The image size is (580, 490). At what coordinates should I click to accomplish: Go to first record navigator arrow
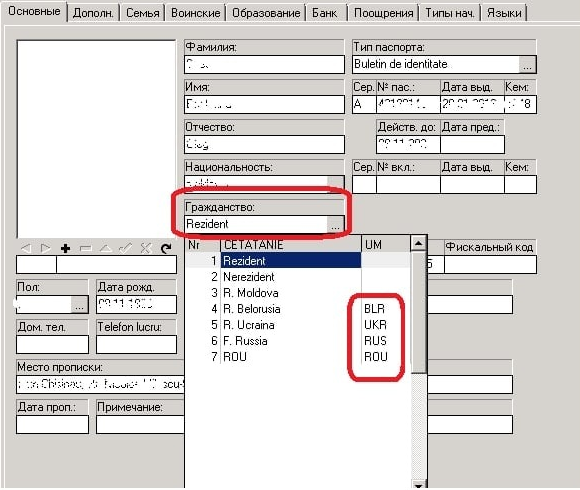point(26,248)
